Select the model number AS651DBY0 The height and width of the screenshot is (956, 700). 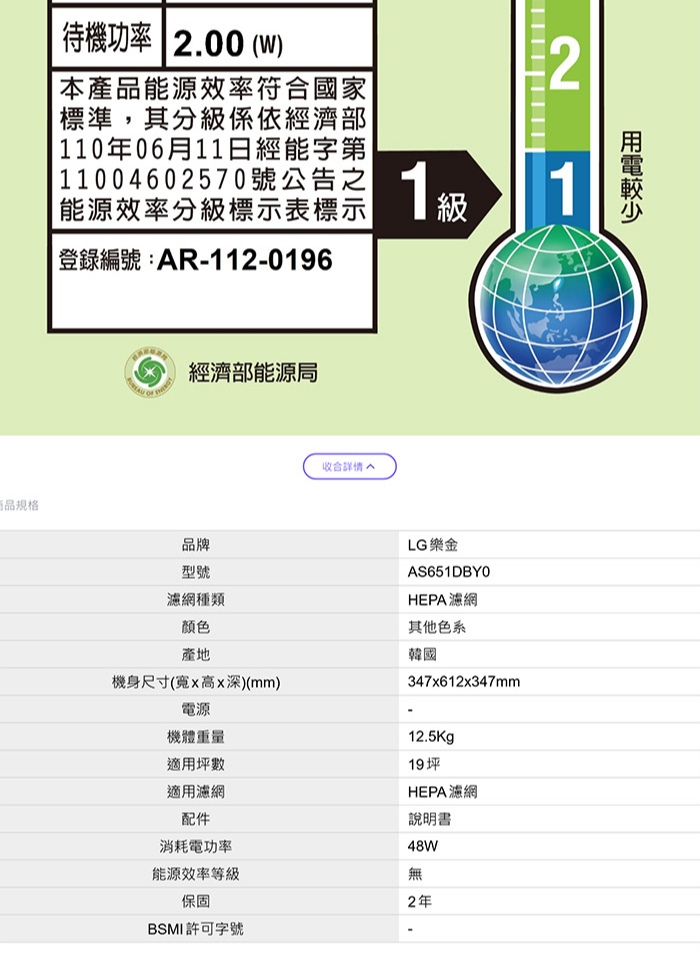450,572
